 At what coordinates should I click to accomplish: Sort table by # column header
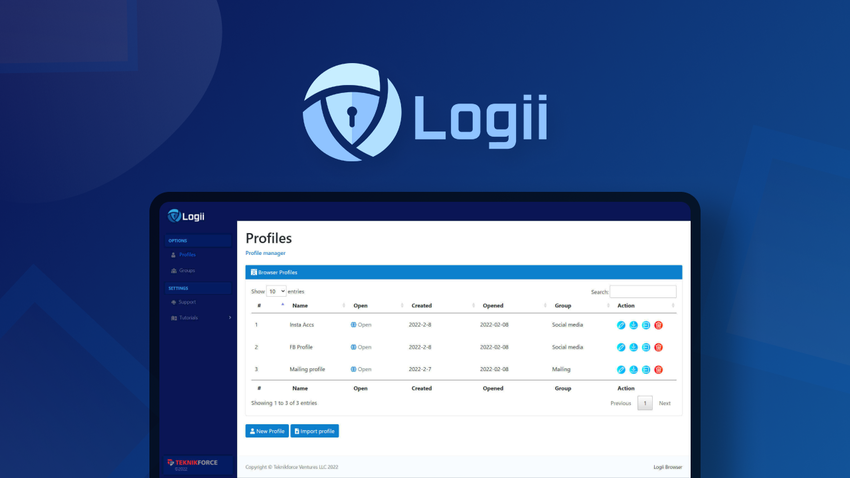[259, 306]
